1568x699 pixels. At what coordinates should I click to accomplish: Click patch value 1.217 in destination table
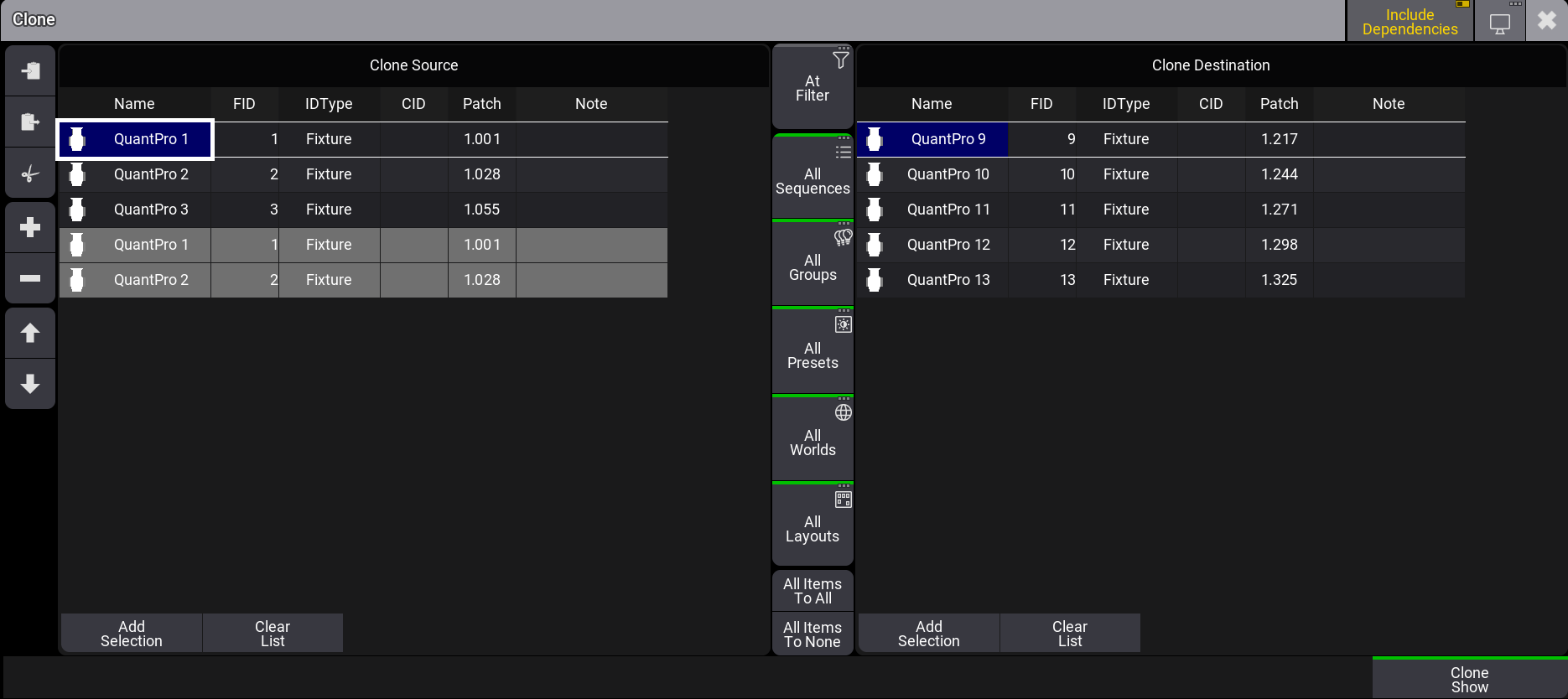[1279, 139]
